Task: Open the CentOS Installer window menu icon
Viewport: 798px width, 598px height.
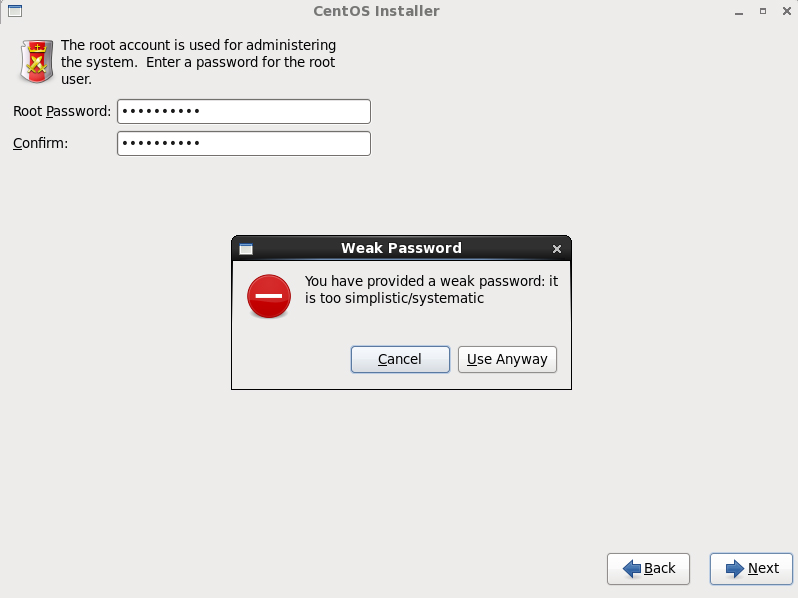Action: point(15,11)
